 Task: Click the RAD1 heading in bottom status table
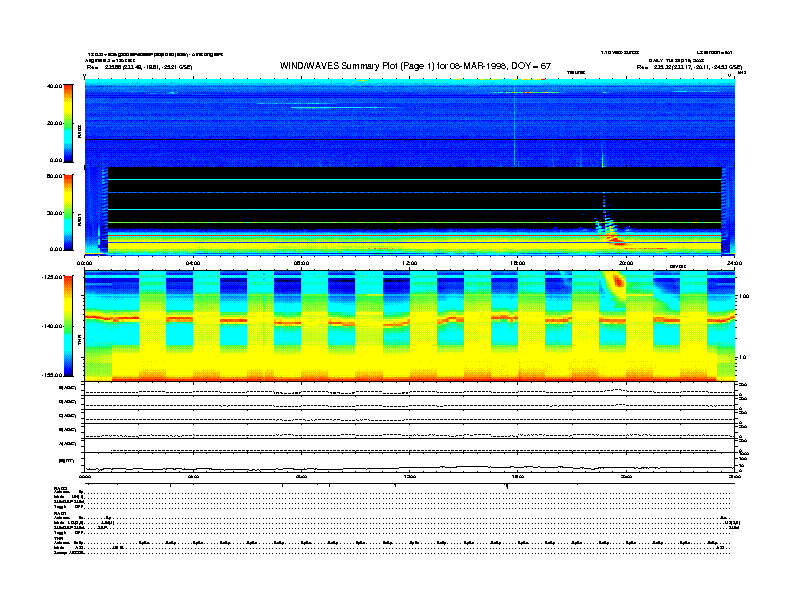click(x=60, y=514)
